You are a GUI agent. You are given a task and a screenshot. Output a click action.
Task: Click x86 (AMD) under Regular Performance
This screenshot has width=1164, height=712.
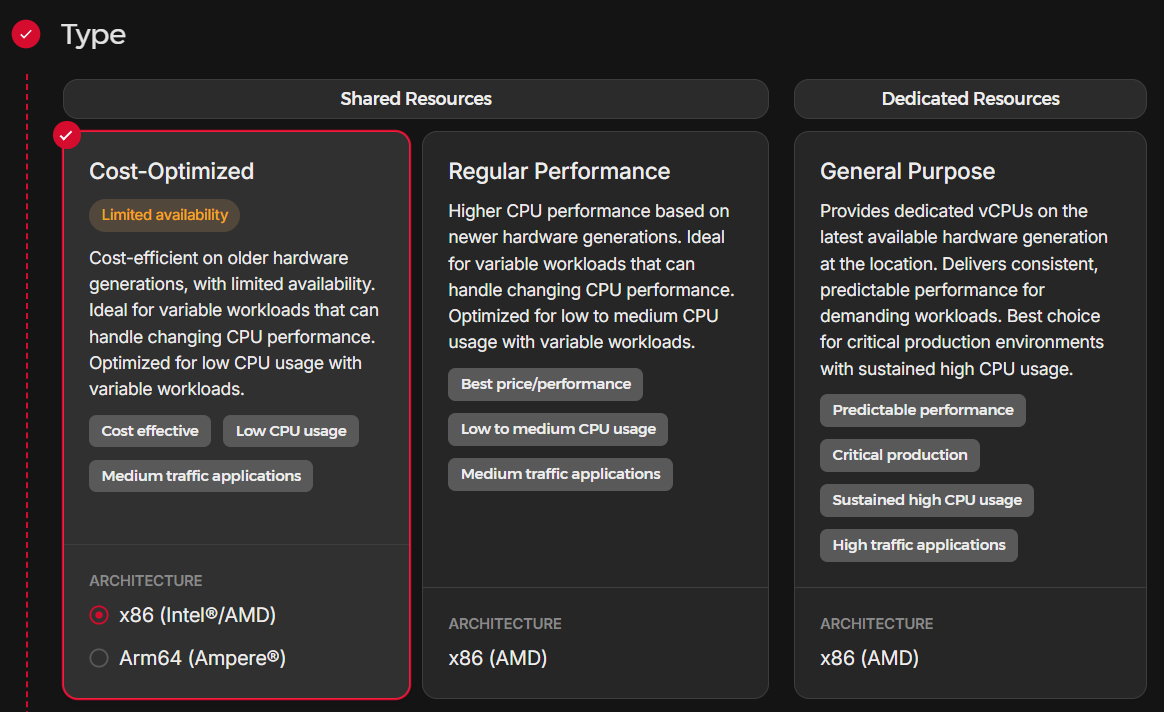pyautogui.click(x=498, y=658)
